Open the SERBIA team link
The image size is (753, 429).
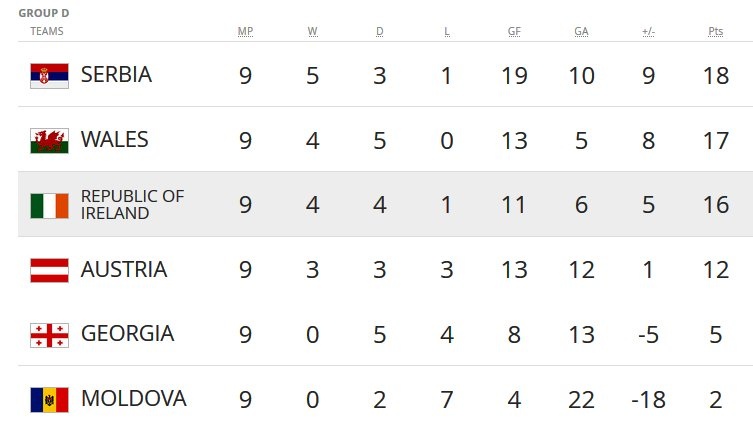pyautogui.click(x=116, y=74)
